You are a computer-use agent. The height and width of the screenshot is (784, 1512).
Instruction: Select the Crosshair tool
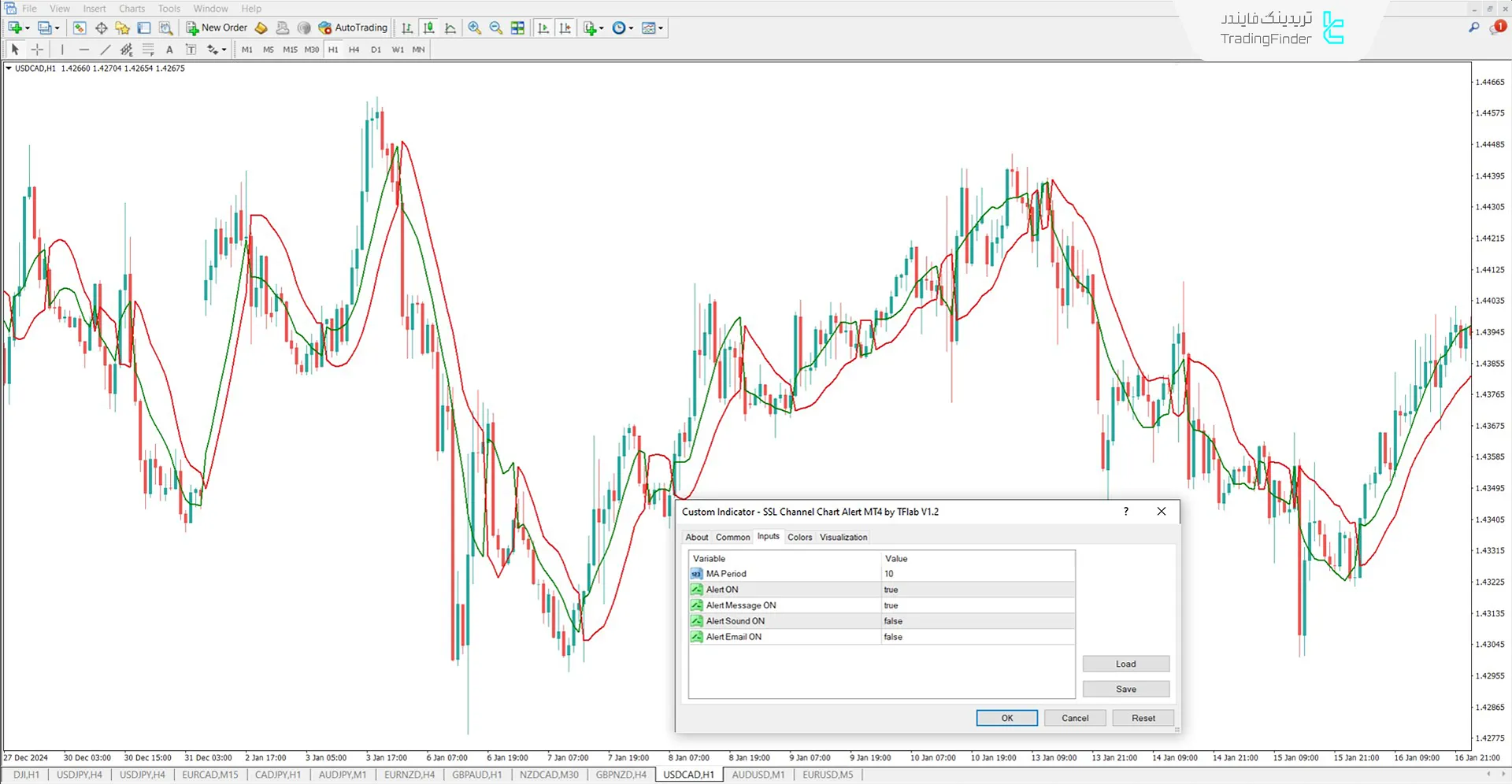(36, 49)
